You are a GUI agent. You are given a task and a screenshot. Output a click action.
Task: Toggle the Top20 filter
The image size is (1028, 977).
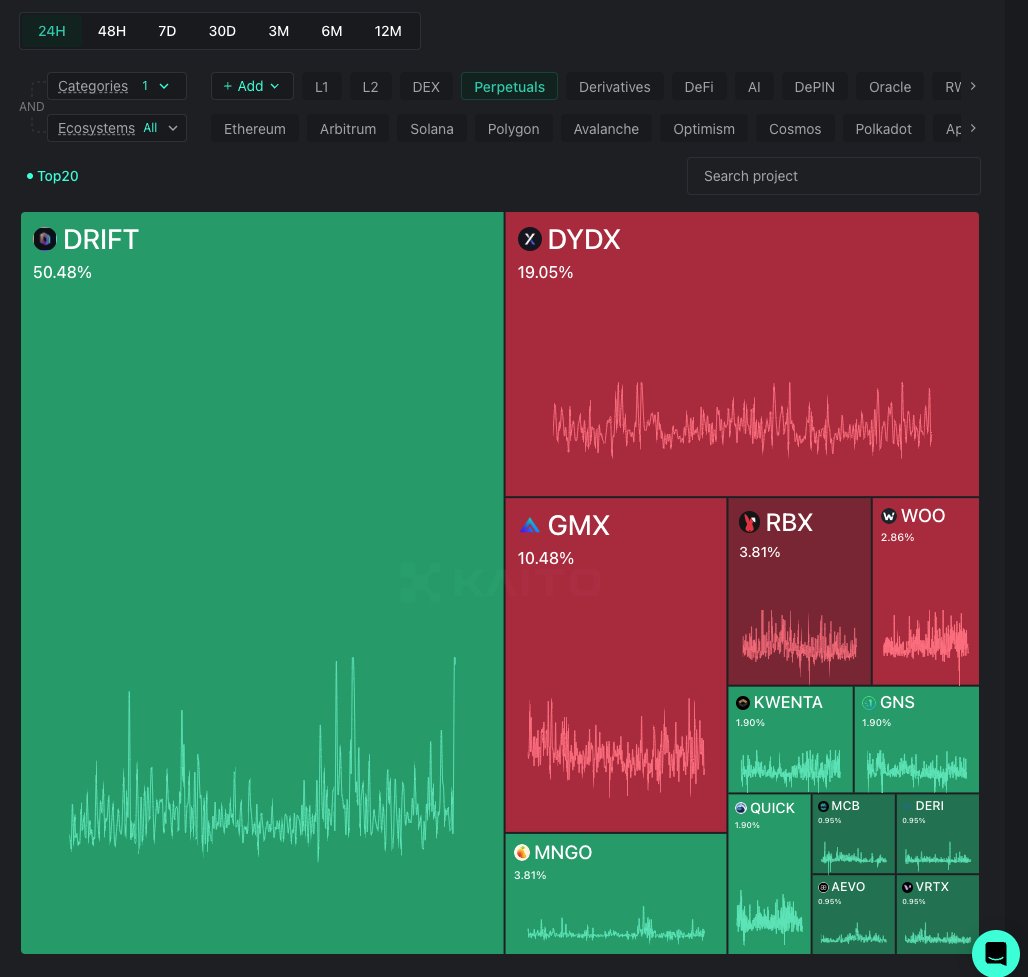(x=57, y=176)
